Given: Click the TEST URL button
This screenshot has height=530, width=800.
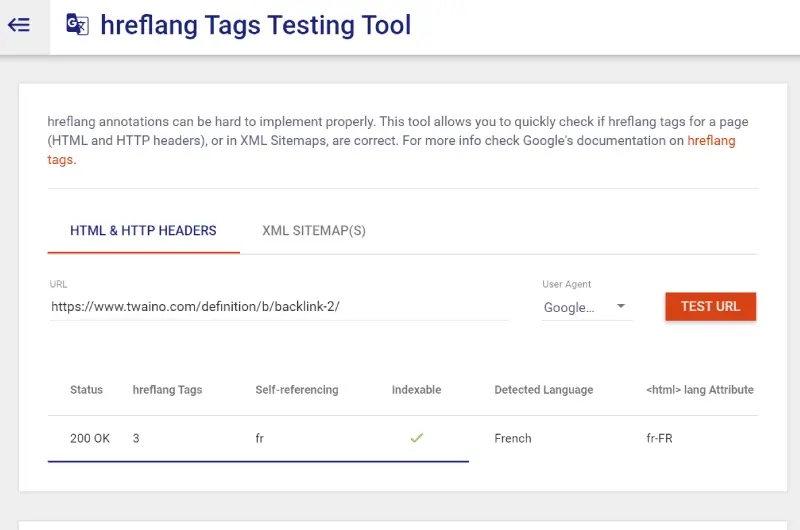Looking at the screenshot, I should 710,306.
